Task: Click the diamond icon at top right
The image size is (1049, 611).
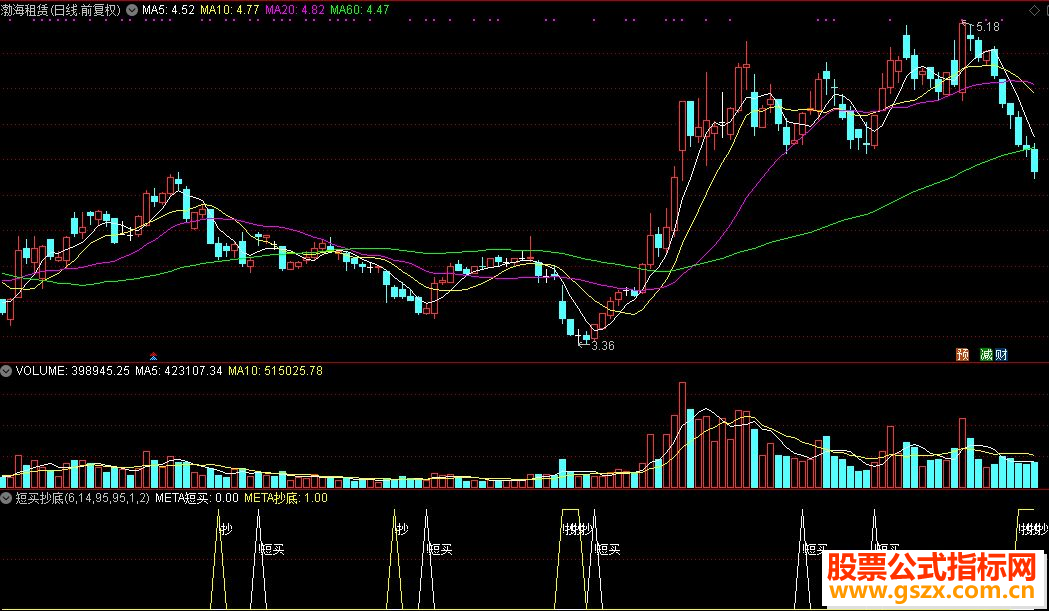Action: [x=1032, y=11]
